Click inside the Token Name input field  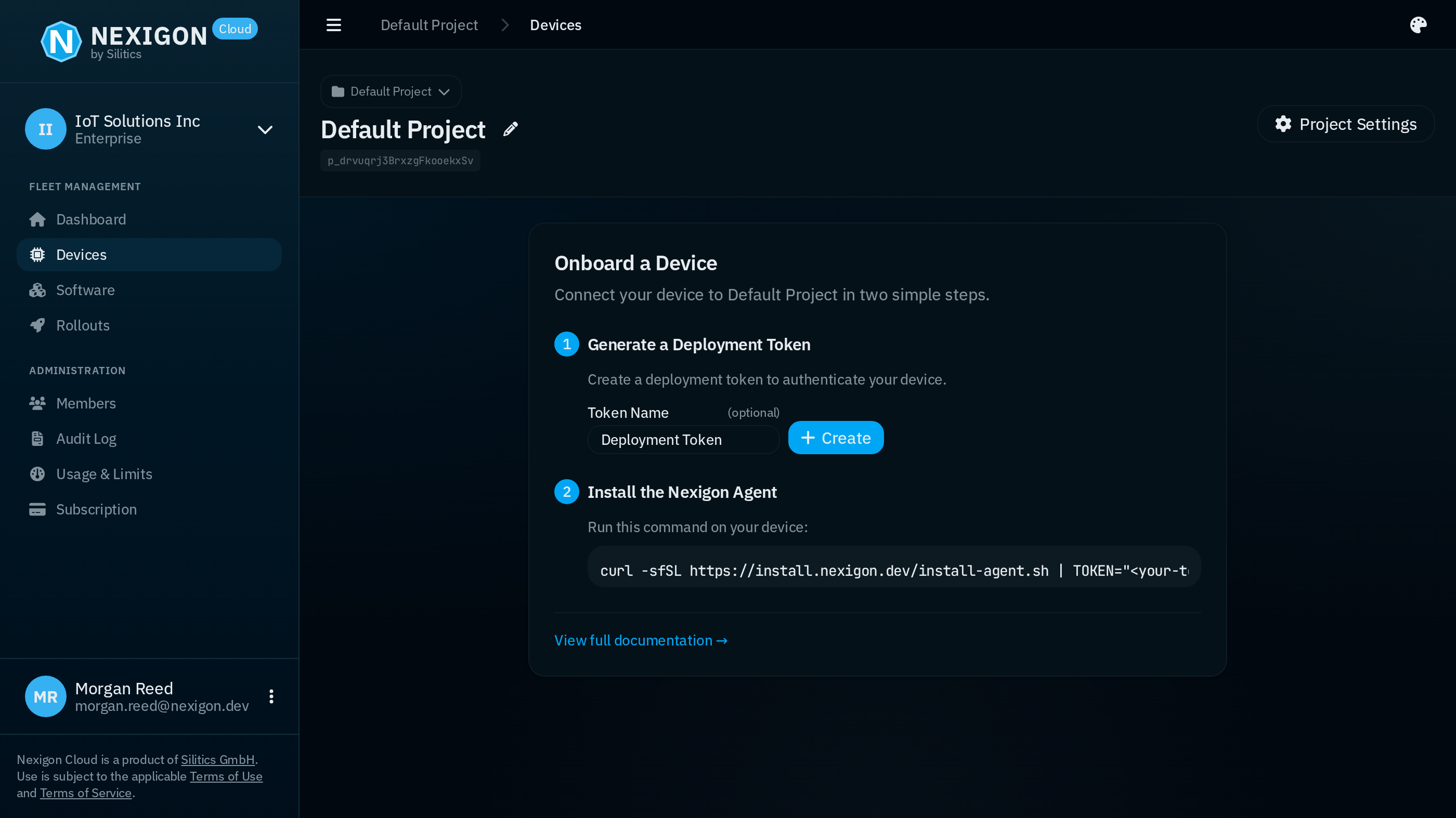pyautogui.click(x=683, y=440)
